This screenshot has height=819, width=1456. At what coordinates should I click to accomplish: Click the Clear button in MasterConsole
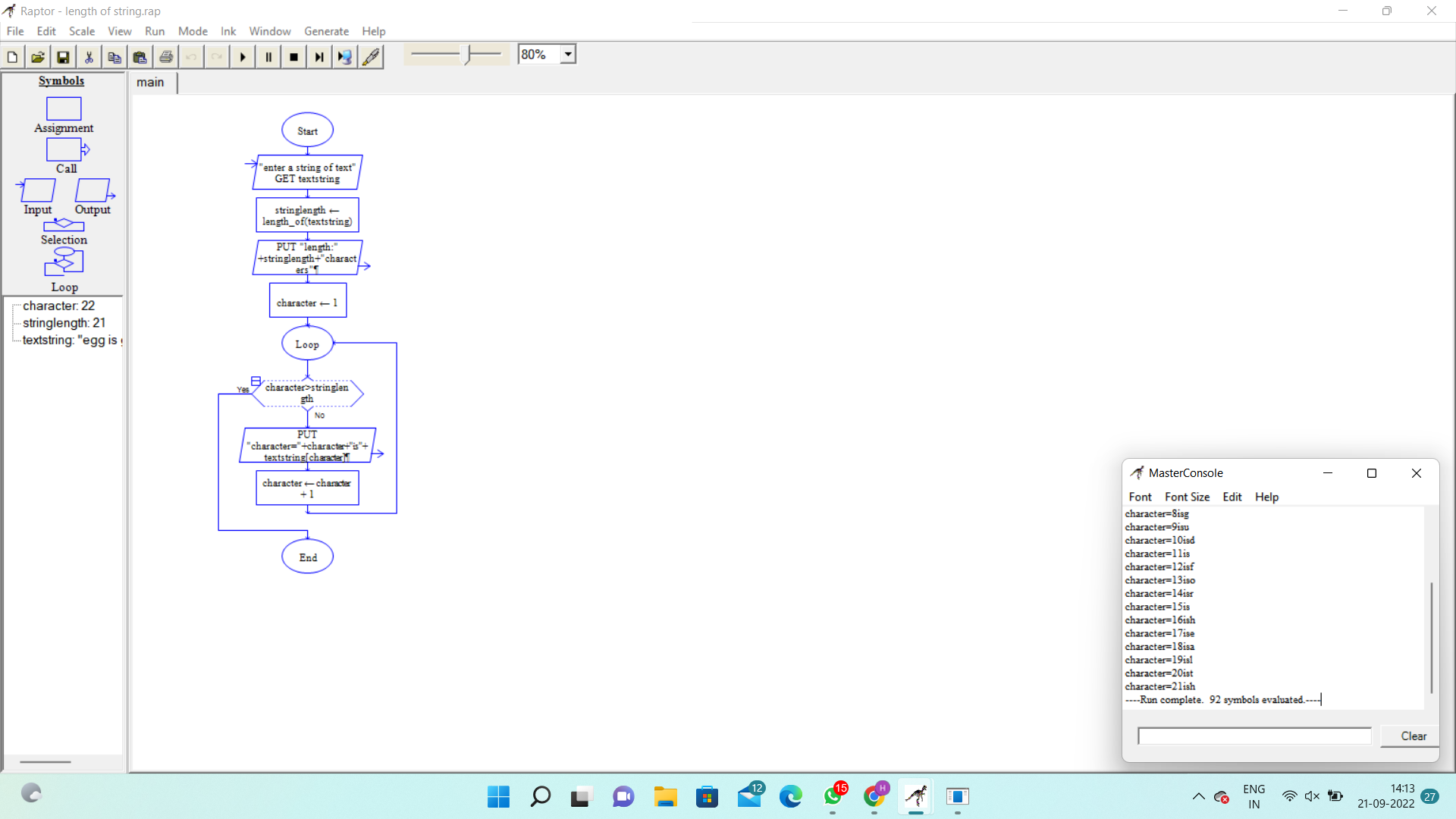coord(1413,736)
